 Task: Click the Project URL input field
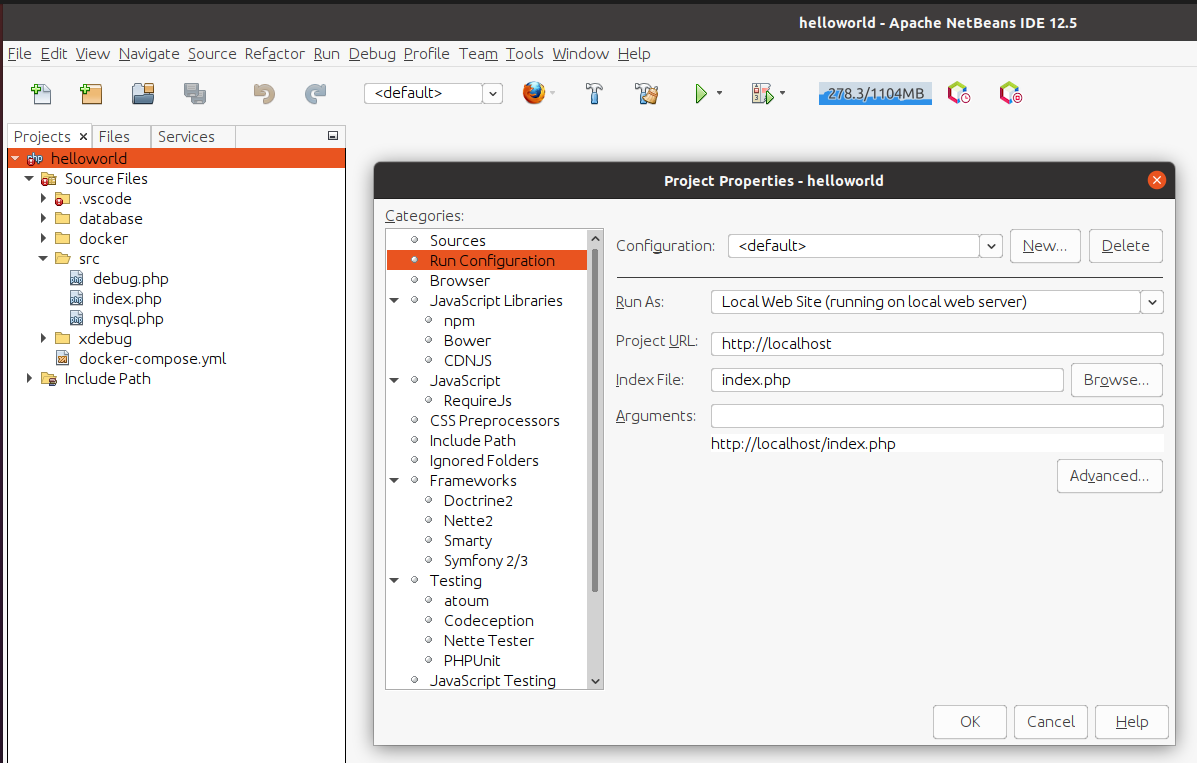tap(937, 344)
